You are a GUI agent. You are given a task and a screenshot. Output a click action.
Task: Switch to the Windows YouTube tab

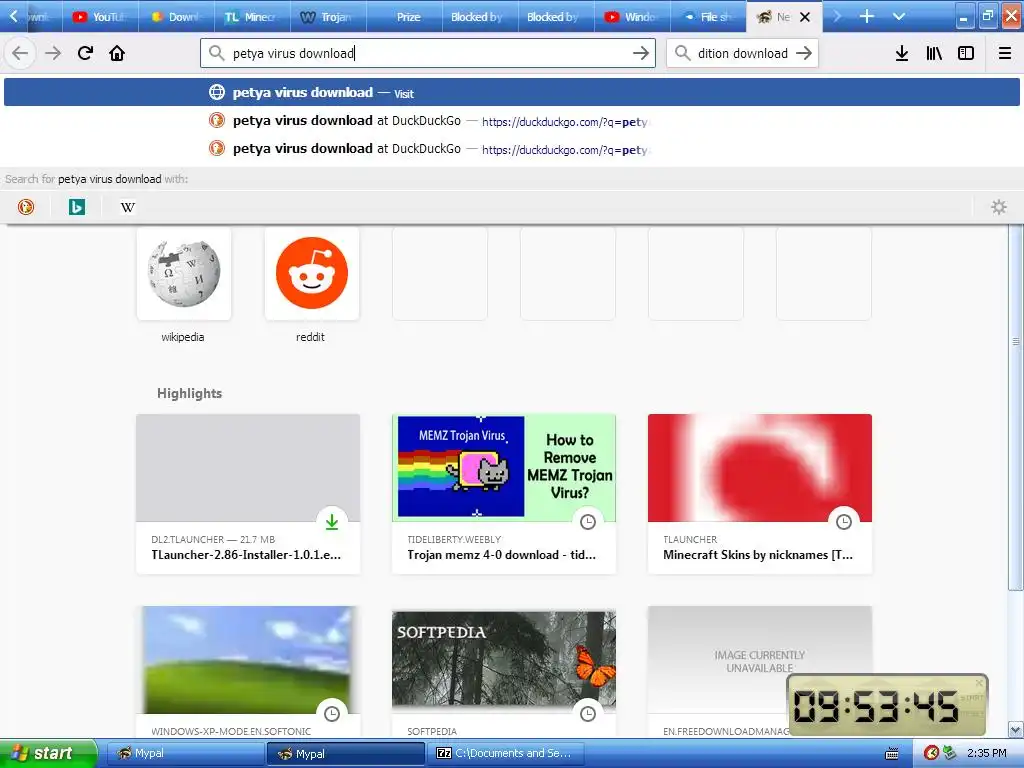pyautogui.click(x=632, y=17)
